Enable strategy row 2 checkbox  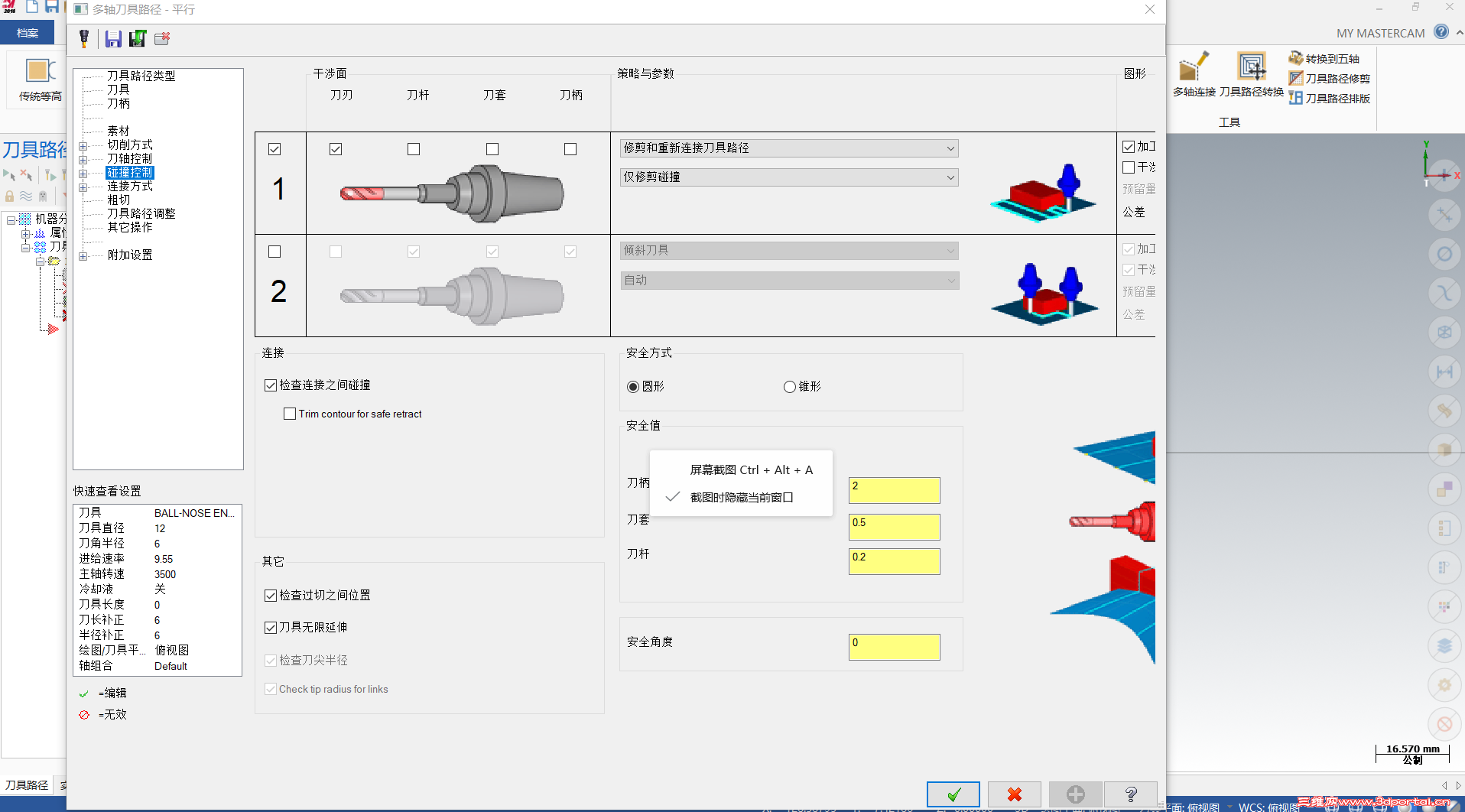pyautogui.click(x=274, y=252)
